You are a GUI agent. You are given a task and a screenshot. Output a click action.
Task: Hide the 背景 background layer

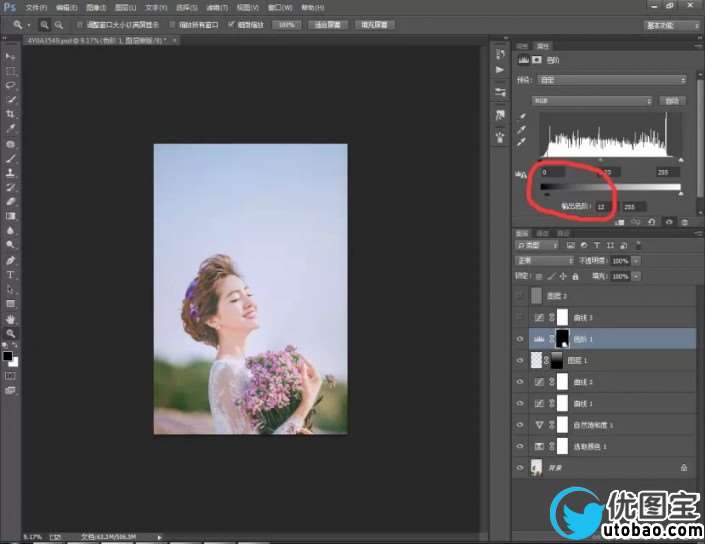point(520,468)
